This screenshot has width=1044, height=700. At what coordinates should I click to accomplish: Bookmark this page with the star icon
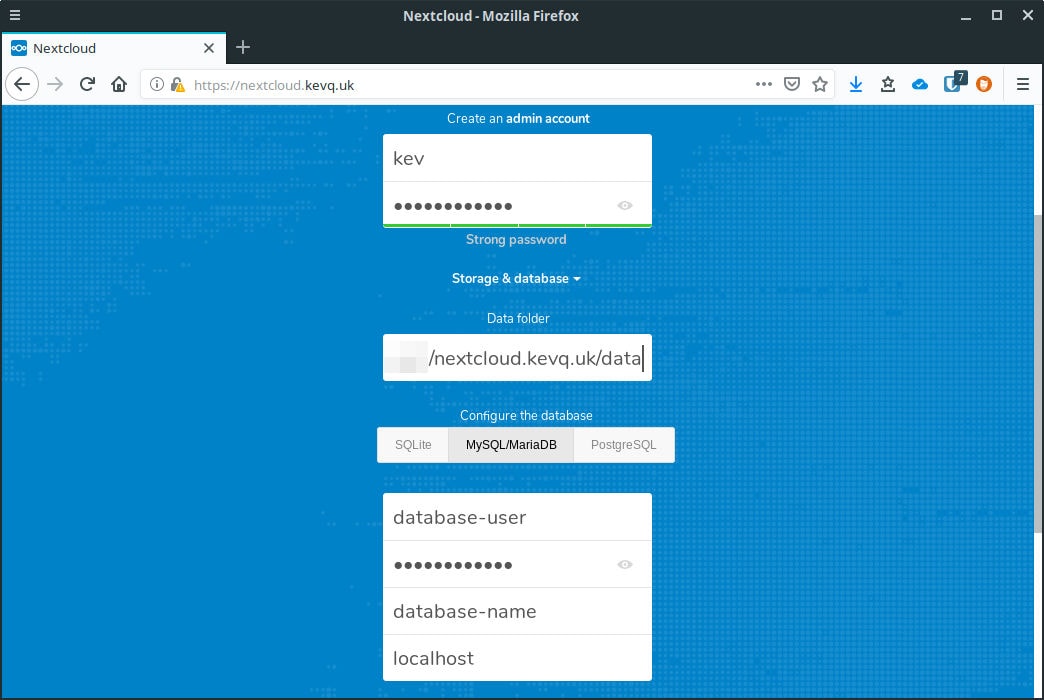tap(820, 84)
